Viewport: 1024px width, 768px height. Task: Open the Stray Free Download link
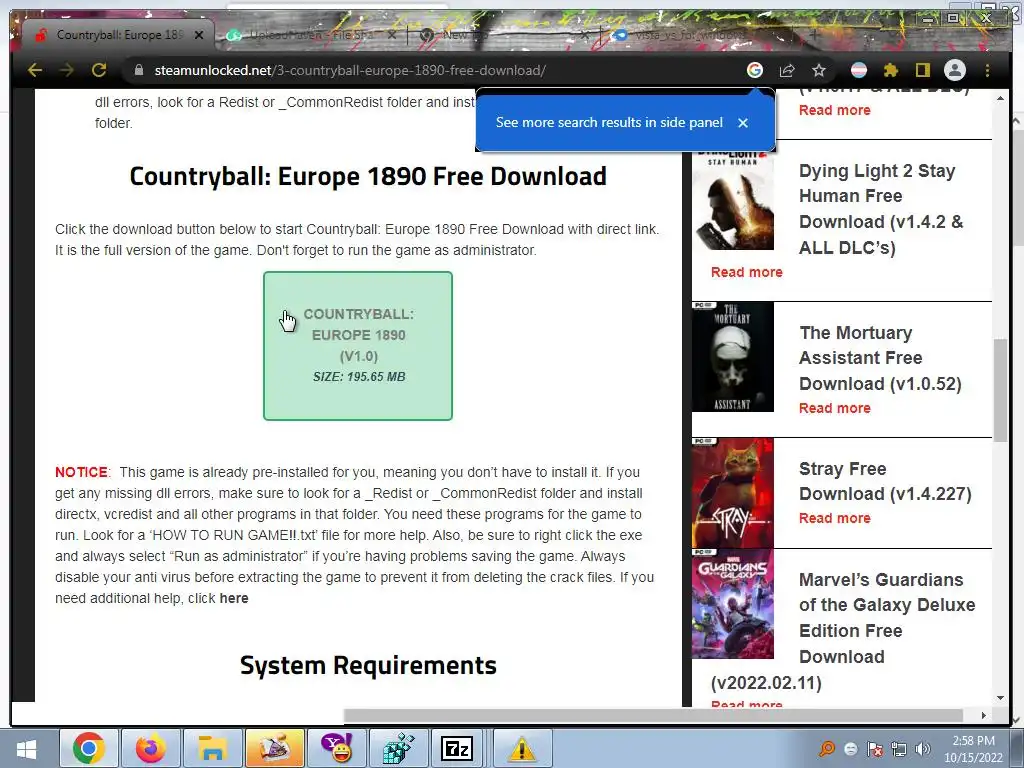tap(886, 481)
